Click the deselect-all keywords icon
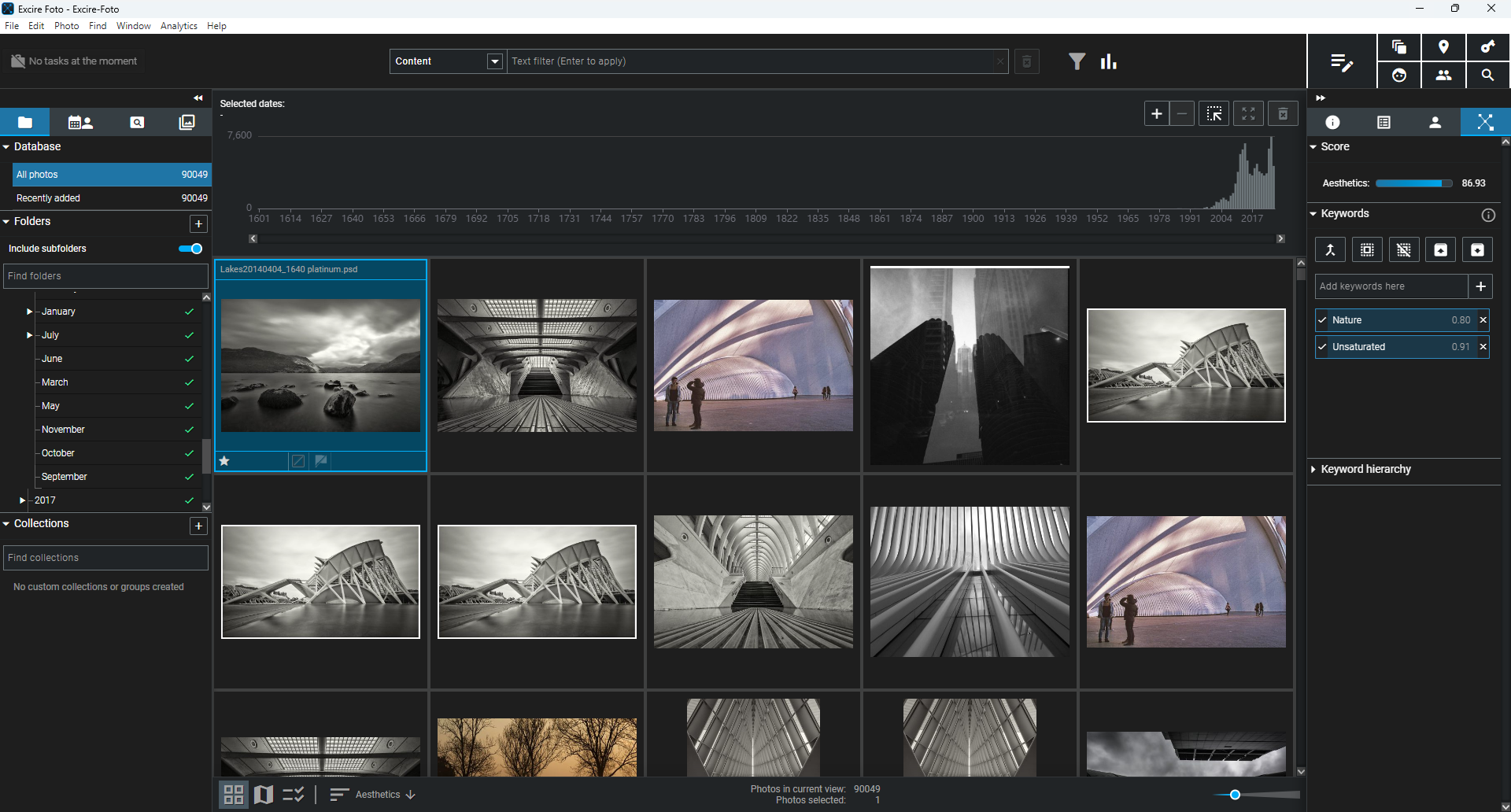Viewport: 1511px width, 812px height. click(x=1404, y=250)
